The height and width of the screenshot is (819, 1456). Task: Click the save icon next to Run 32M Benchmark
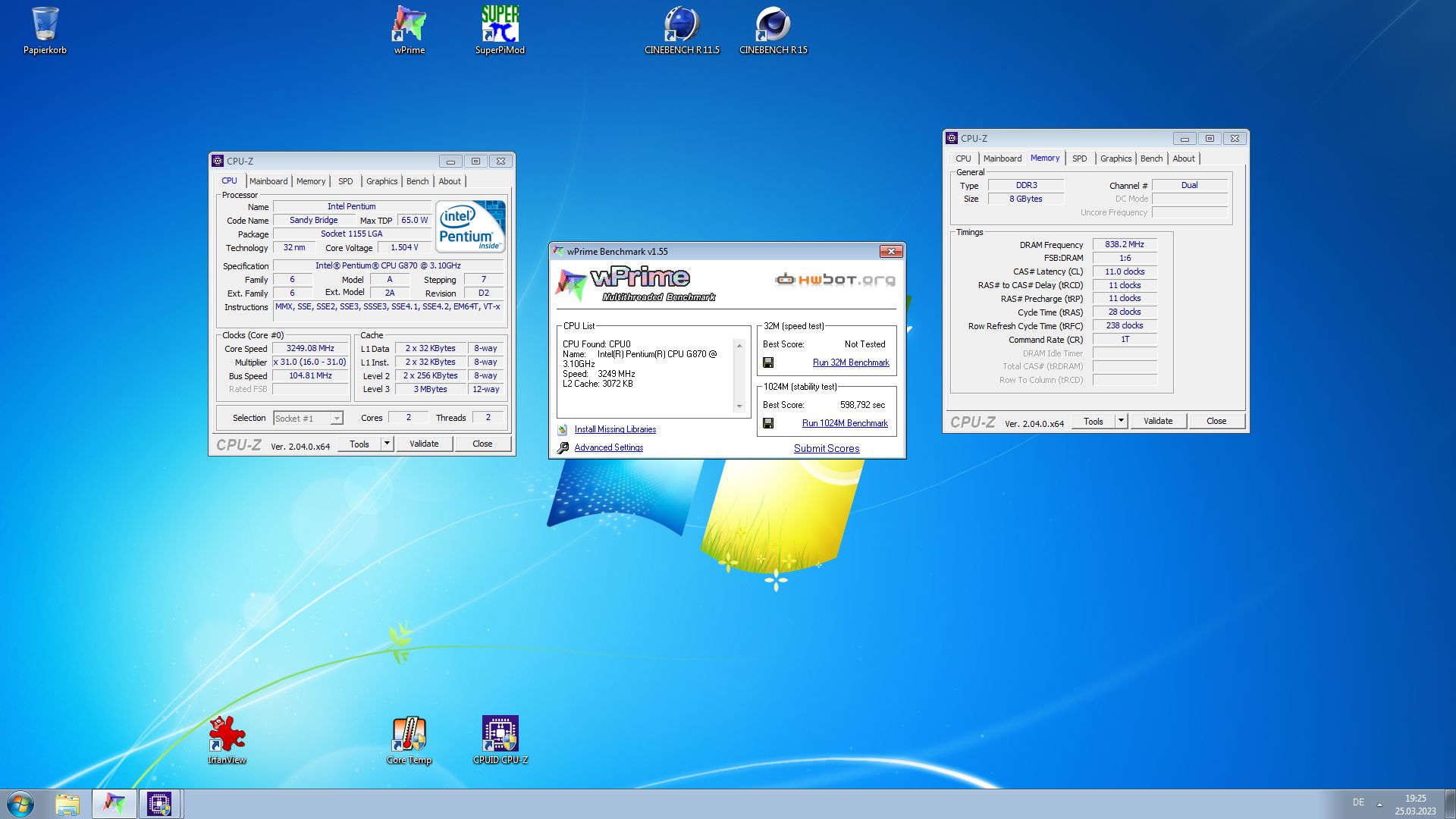[768, 362]
